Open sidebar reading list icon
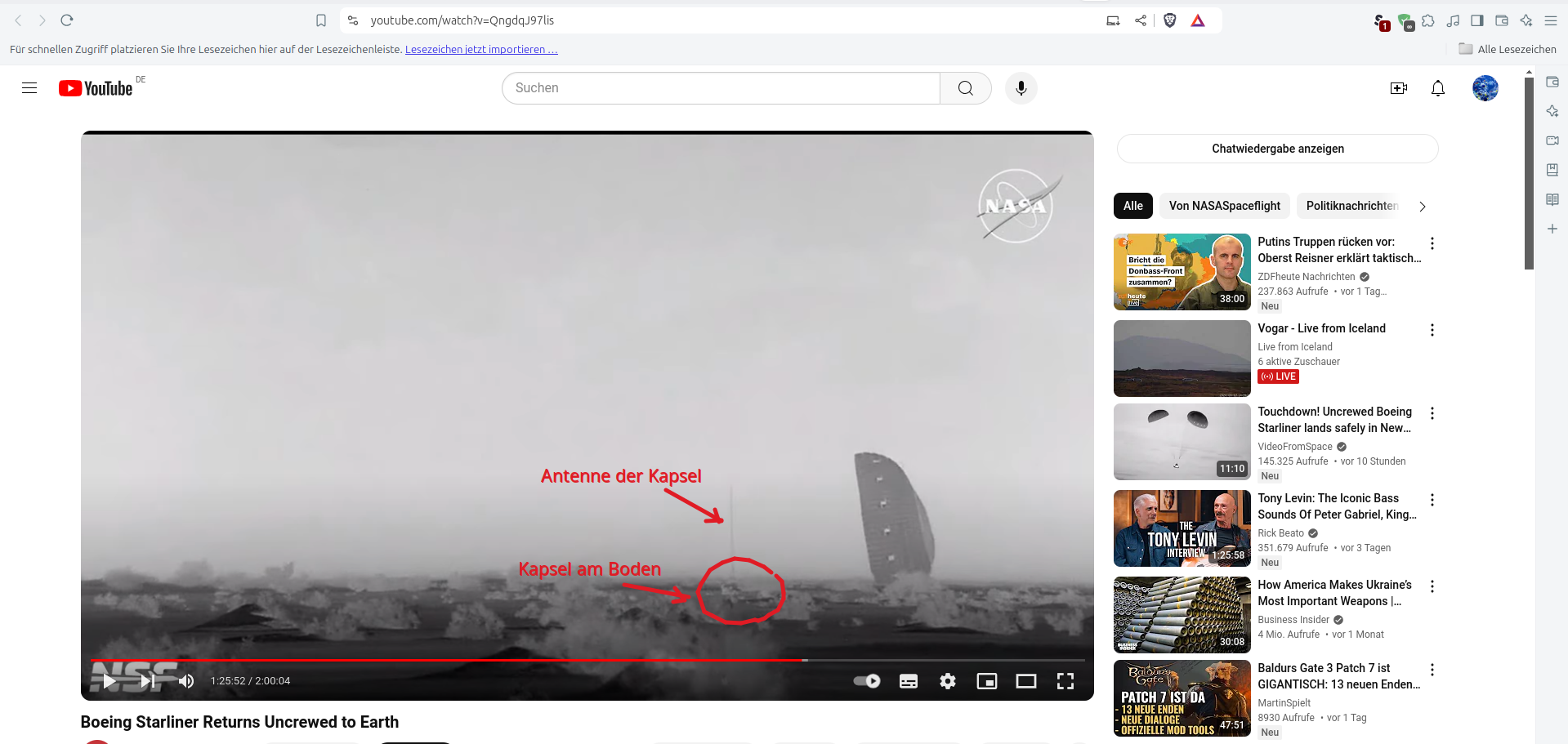 (1552, 199)
